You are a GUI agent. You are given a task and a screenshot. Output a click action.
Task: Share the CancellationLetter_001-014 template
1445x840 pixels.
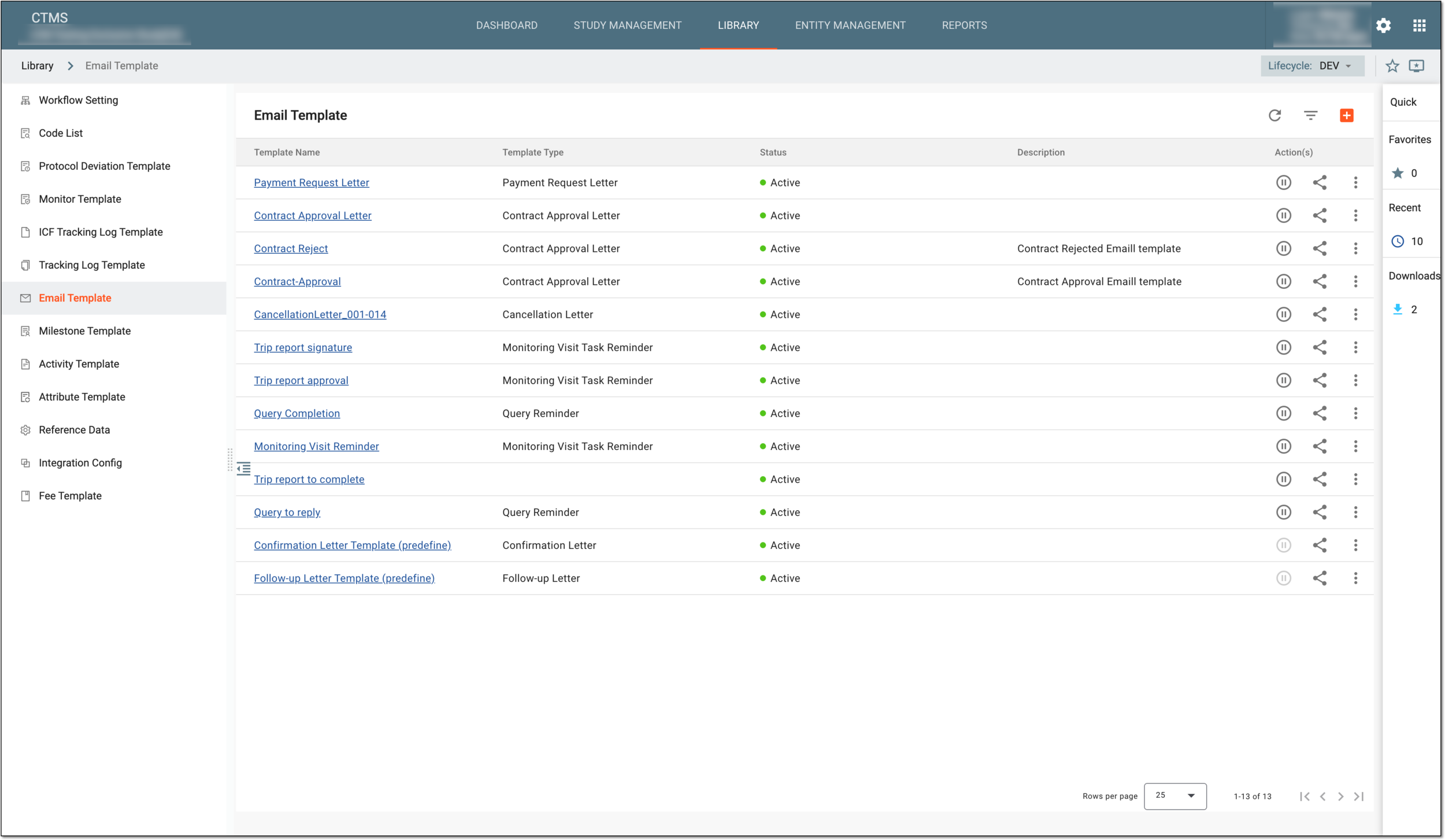point(1320,314)
